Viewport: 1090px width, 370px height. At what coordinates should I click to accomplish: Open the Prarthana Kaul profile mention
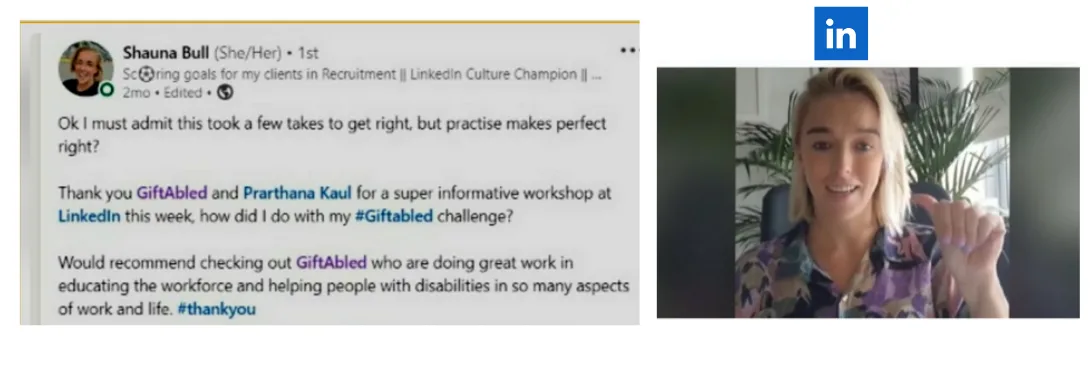pyautogui.click(x=297, y=193)
